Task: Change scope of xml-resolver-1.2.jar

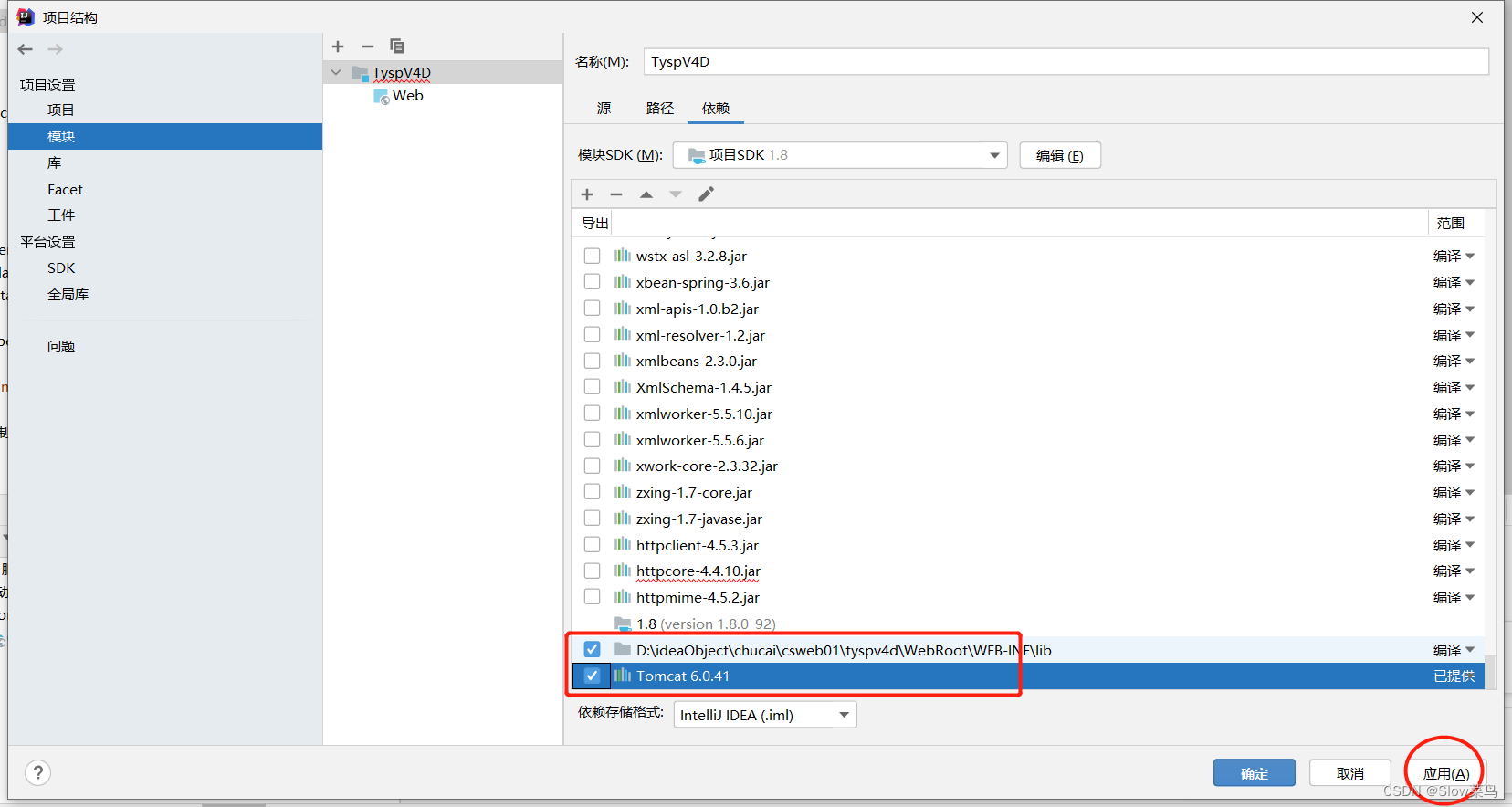Action: click(x=1454, y=335)
